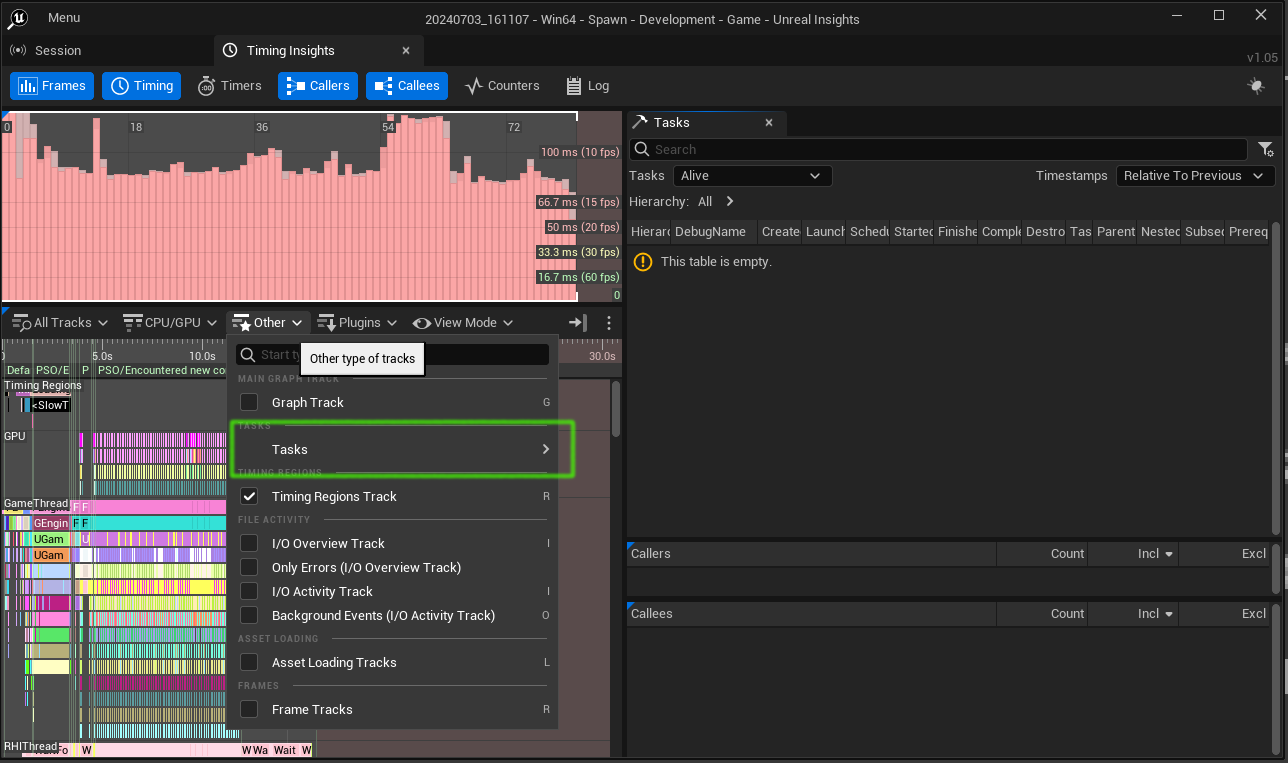Open the three-dot more options menu
This screenshot has height=763, width=1288.
pyautogui.click(x=609, y=322)
